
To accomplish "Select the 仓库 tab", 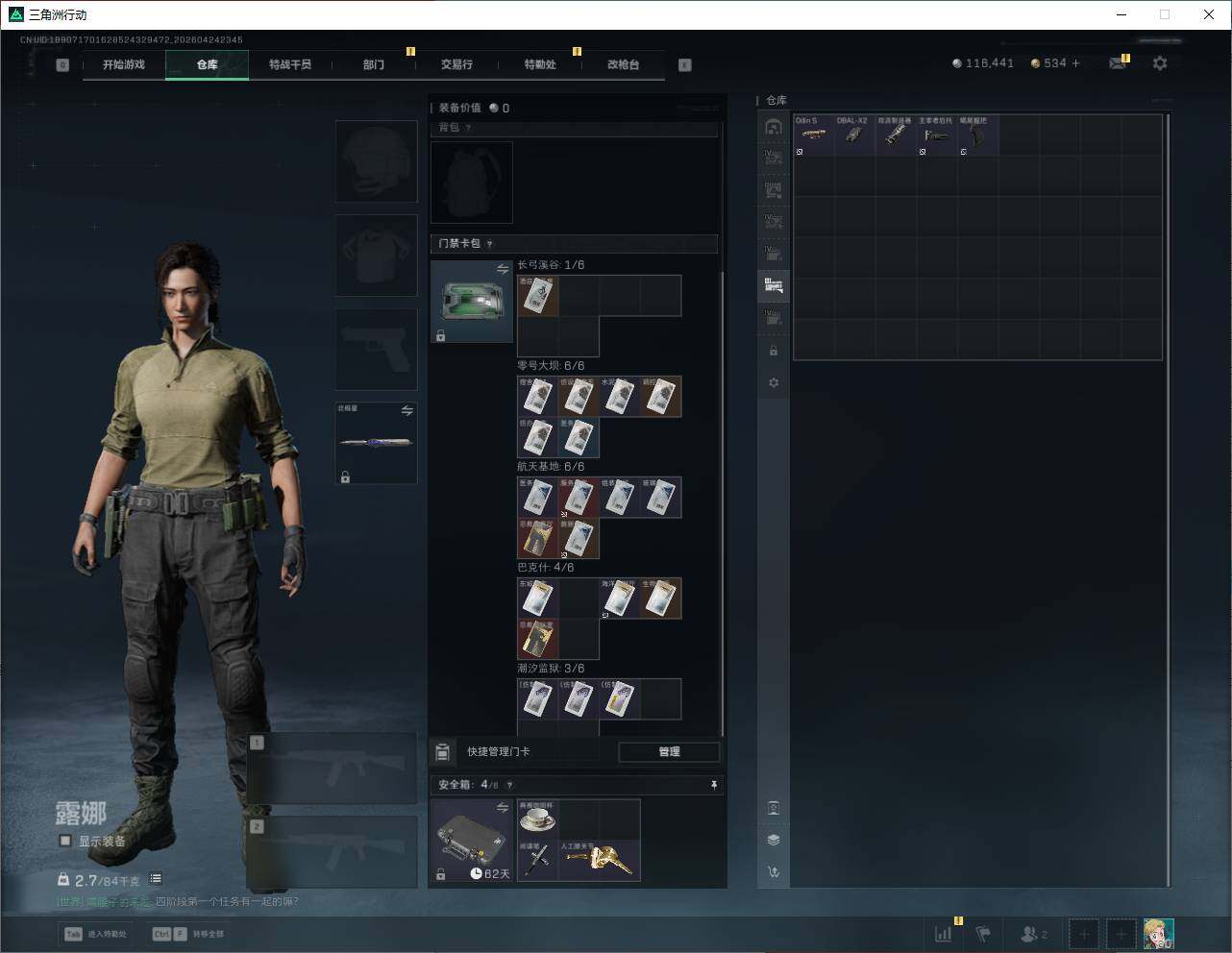I will coord(208,64).
